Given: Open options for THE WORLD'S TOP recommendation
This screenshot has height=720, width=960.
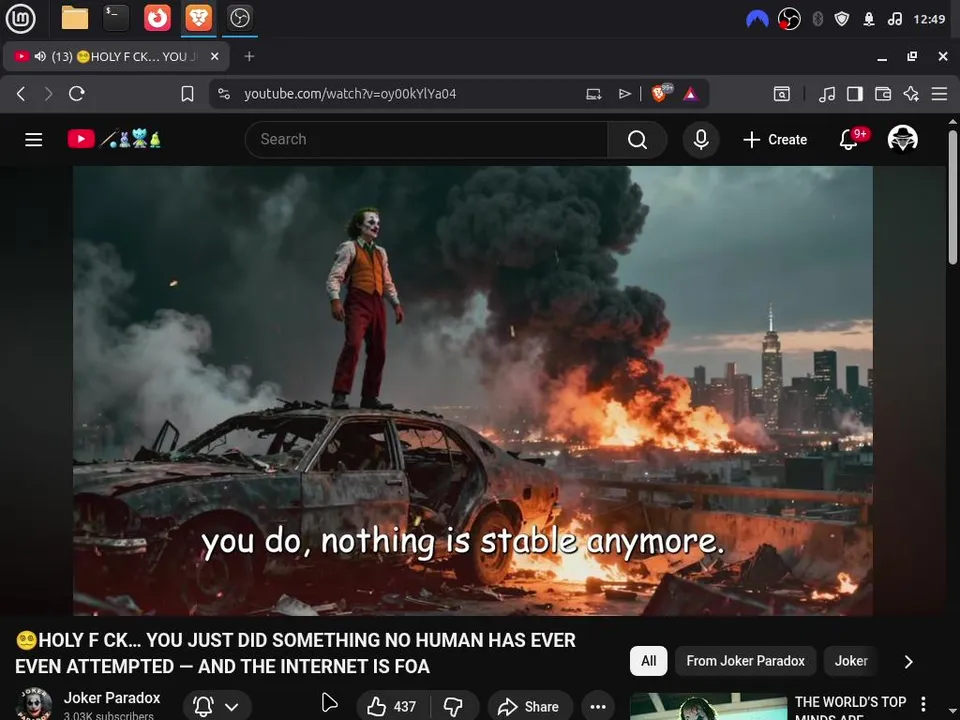Looking at the screenshot, I should pyautogui.click(x=923, y=703).
